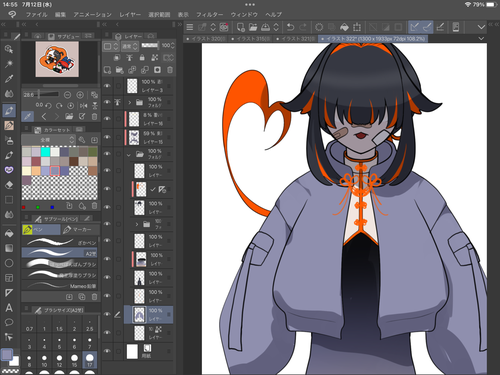Toggle lock checkbox beside レイヤー 3
Viewport: 500px width, 375px height.
click(x=118, y=86)
